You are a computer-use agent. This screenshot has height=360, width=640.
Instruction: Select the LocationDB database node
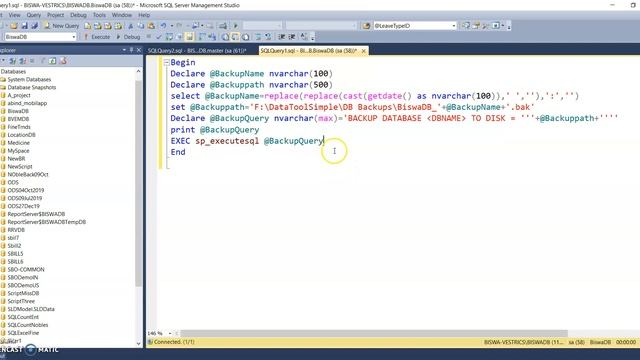[x=21, y=135]
